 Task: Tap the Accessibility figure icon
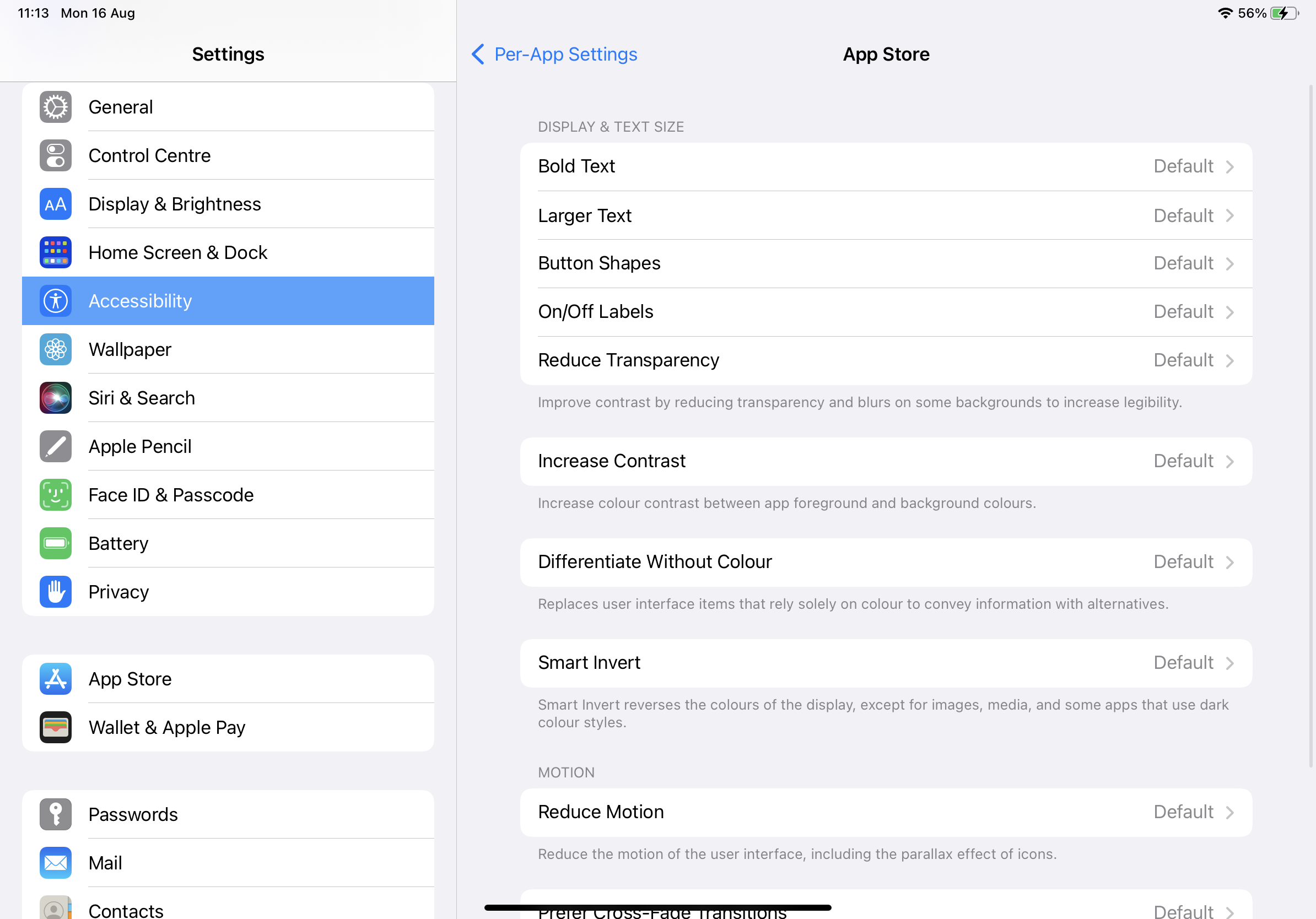[x=56, y=301]
